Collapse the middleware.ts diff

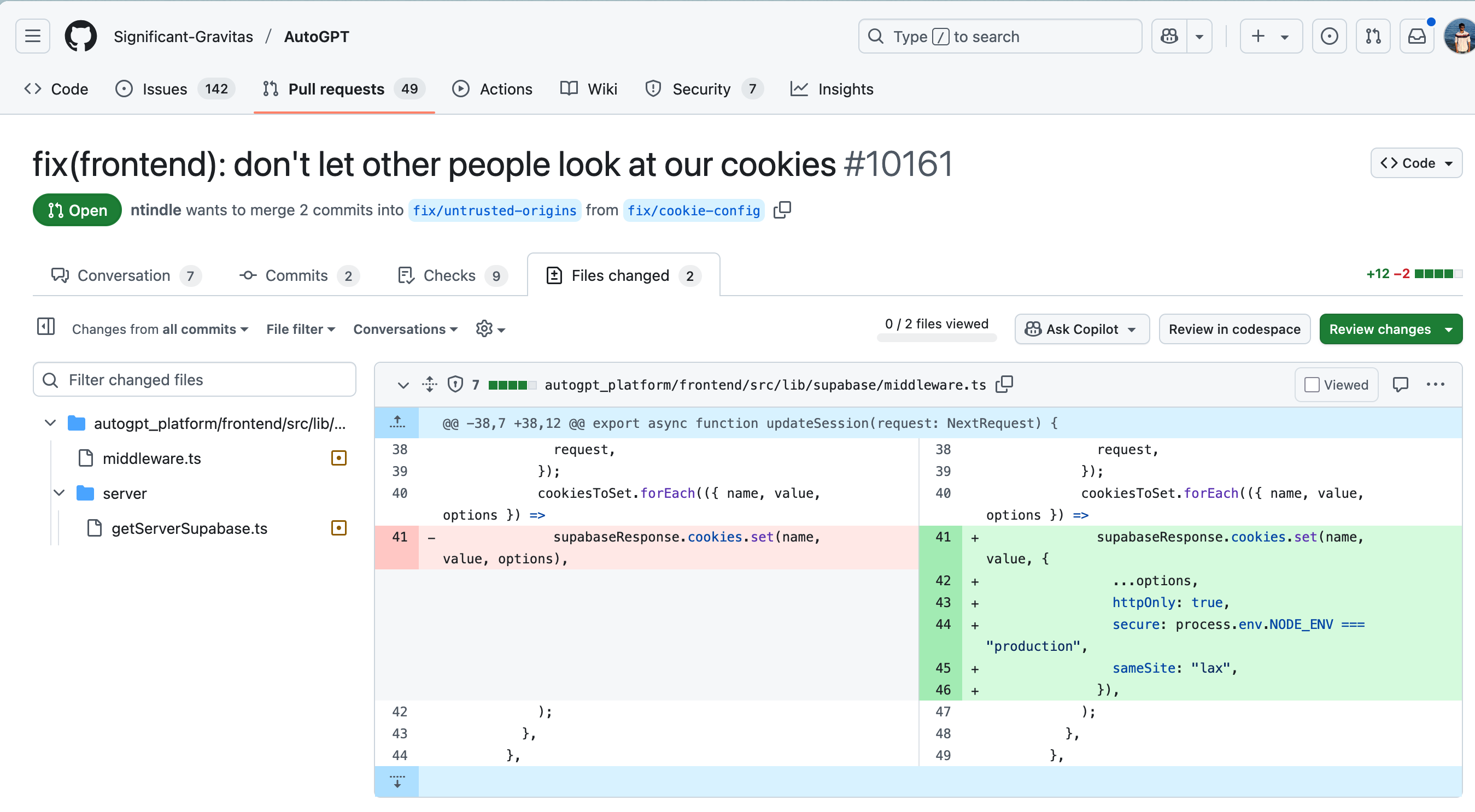coord(403,385)
